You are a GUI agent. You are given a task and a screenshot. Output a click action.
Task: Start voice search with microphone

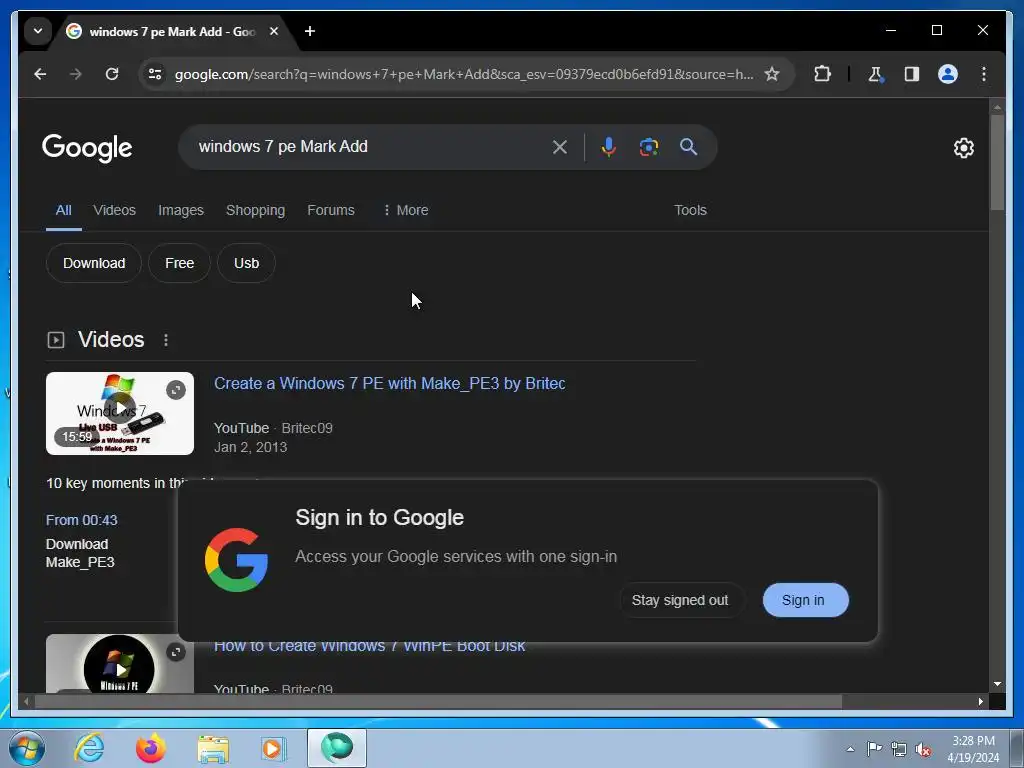click(608, 147)
